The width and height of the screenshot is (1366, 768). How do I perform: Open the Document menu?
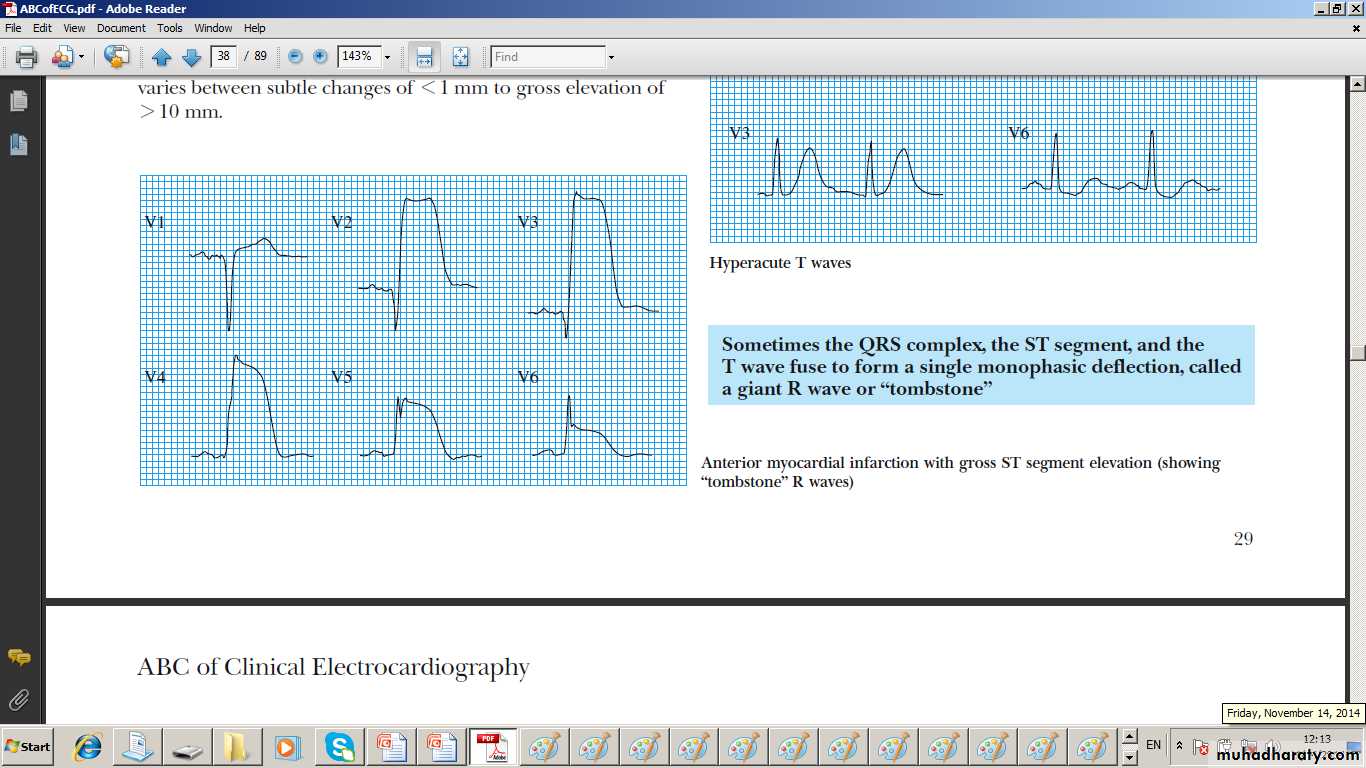[x=121, y=28]
